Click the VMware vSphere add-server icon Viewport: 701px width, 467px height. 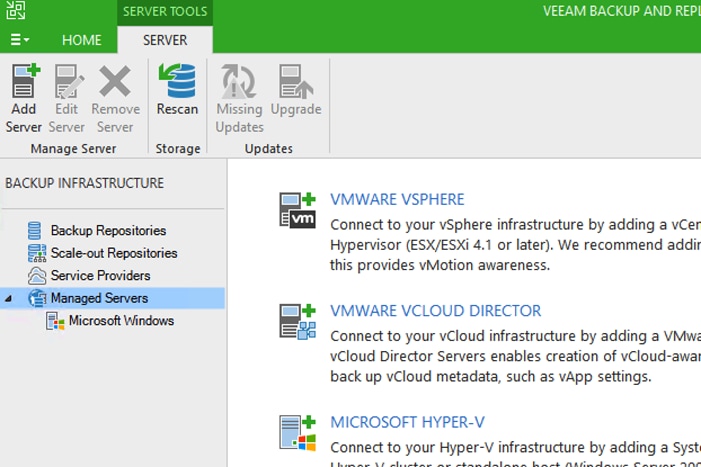tap(297, 210)
